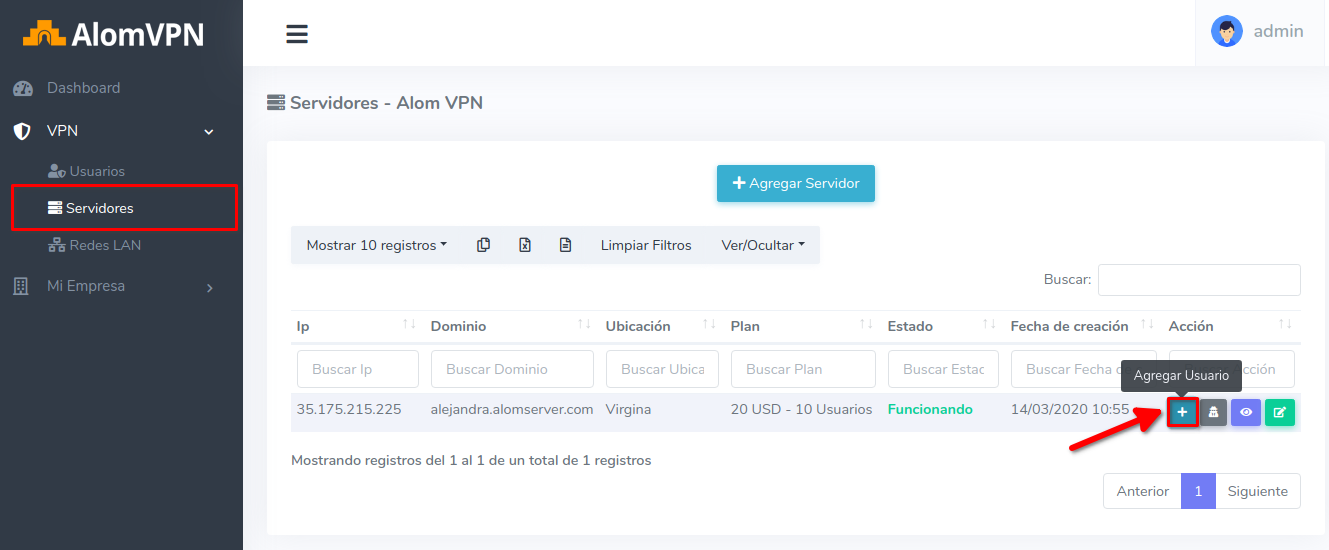Image resolution: width=1329 pixels, height=550 pixels.
Task: Focus the Buscar search input field
Action: click(x=1198, y=280)
